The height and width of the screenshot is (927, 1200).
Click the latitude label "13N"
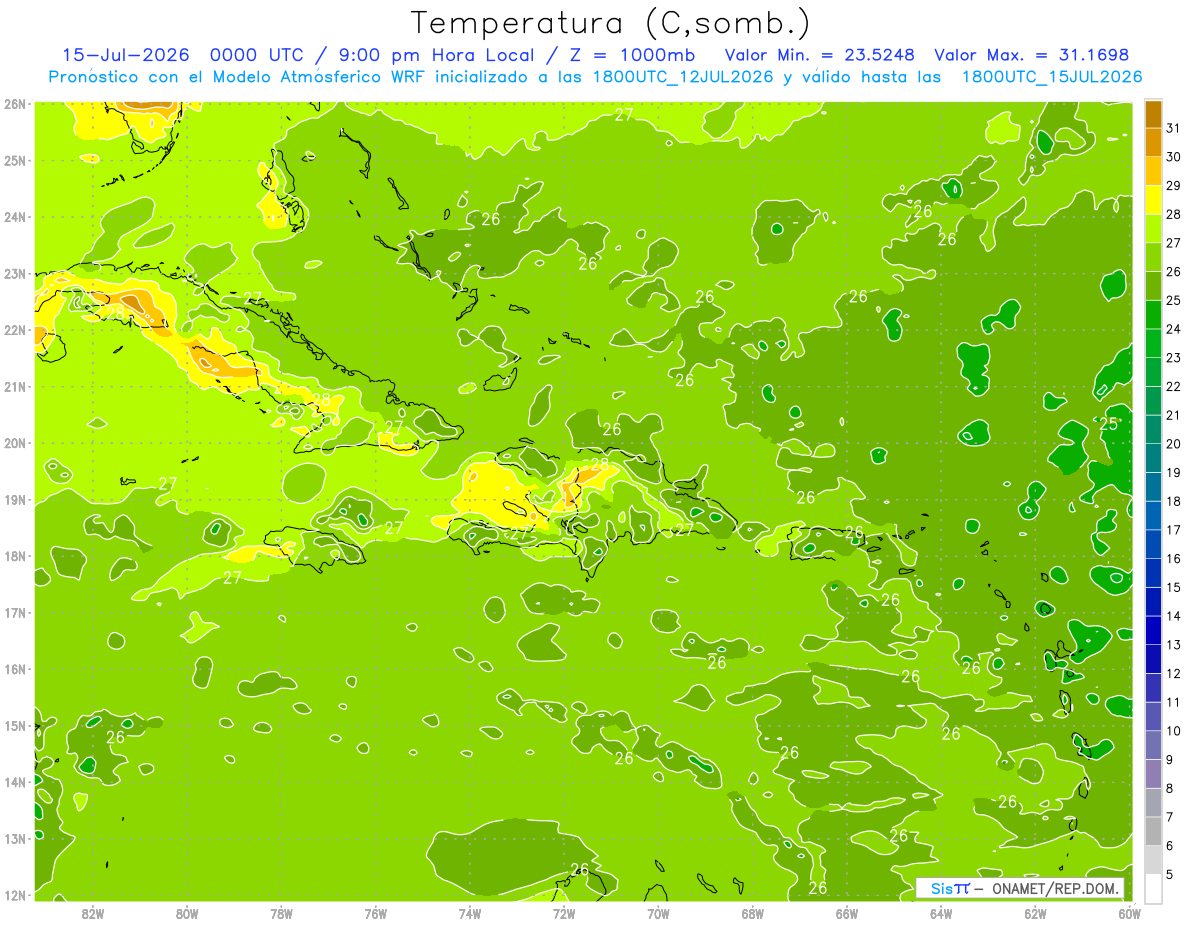(14, 838)
